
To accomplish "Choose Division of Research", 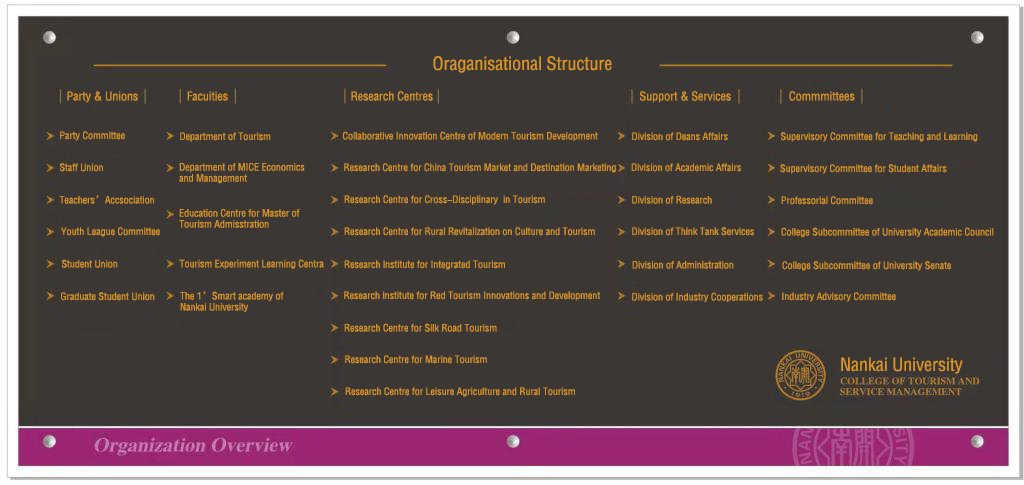I will click(x=671, y=200).
